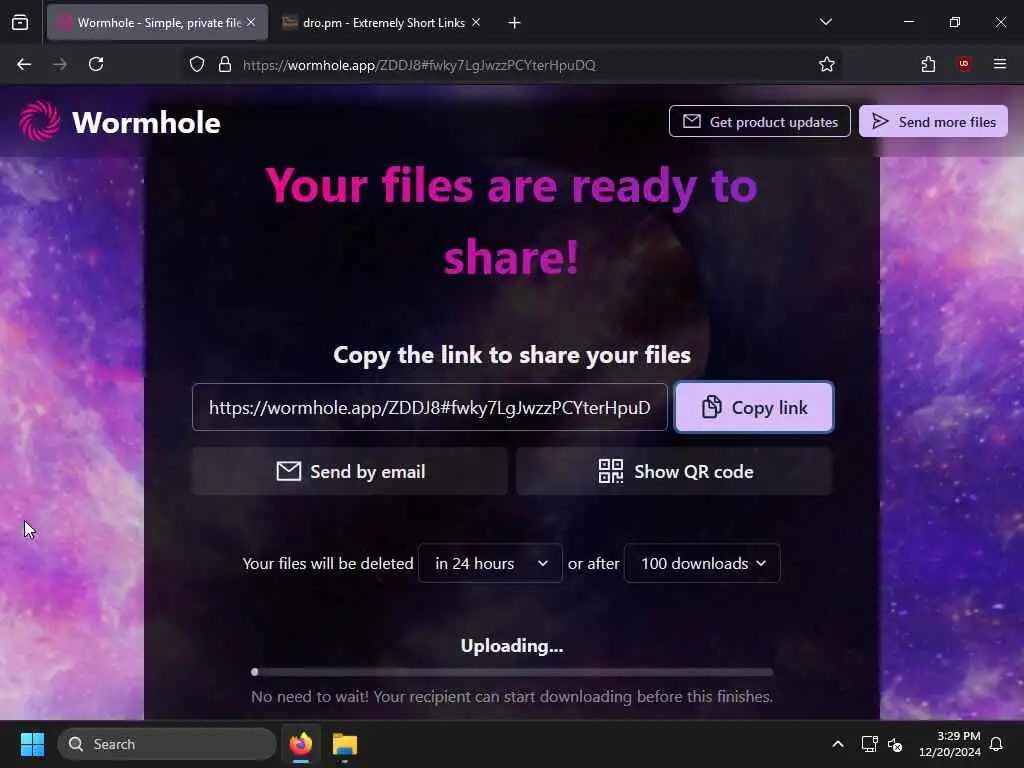The height and width of the screenshot is (768, 1024).
Task: Click 'Copy the link to share your files' text
Action: click(512, 355)
